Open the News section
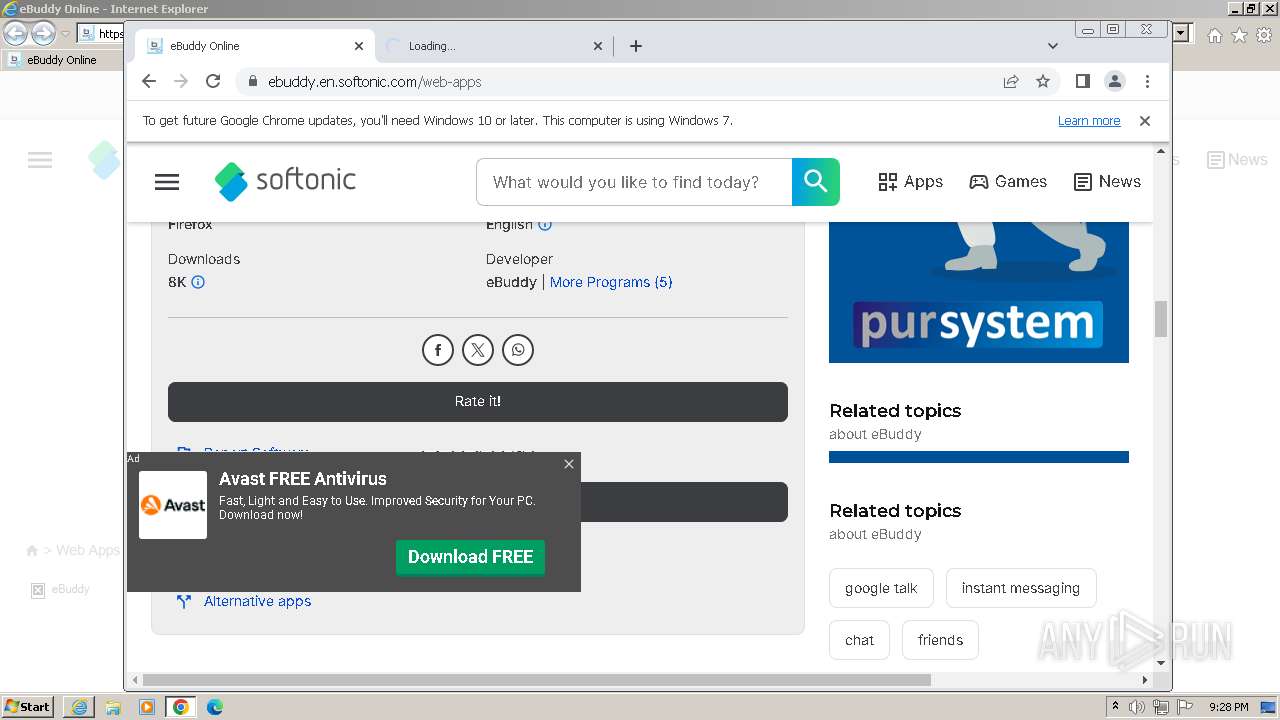Viewport: 1280px width, 720px height. pos(1107,182)
